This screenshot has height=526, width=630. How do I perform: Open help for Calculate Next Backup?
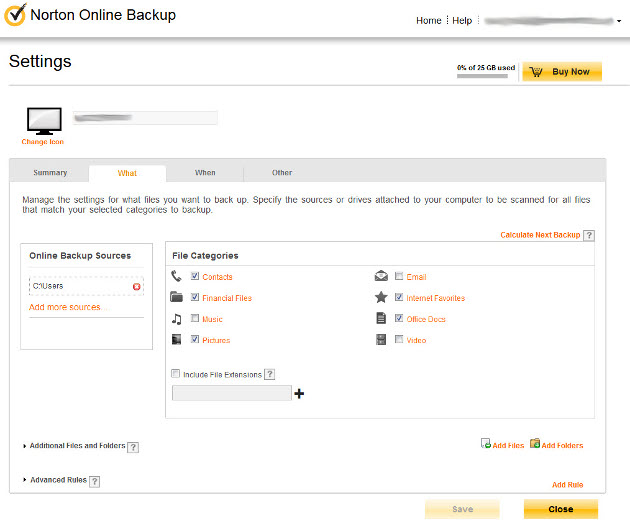[589, 235]
